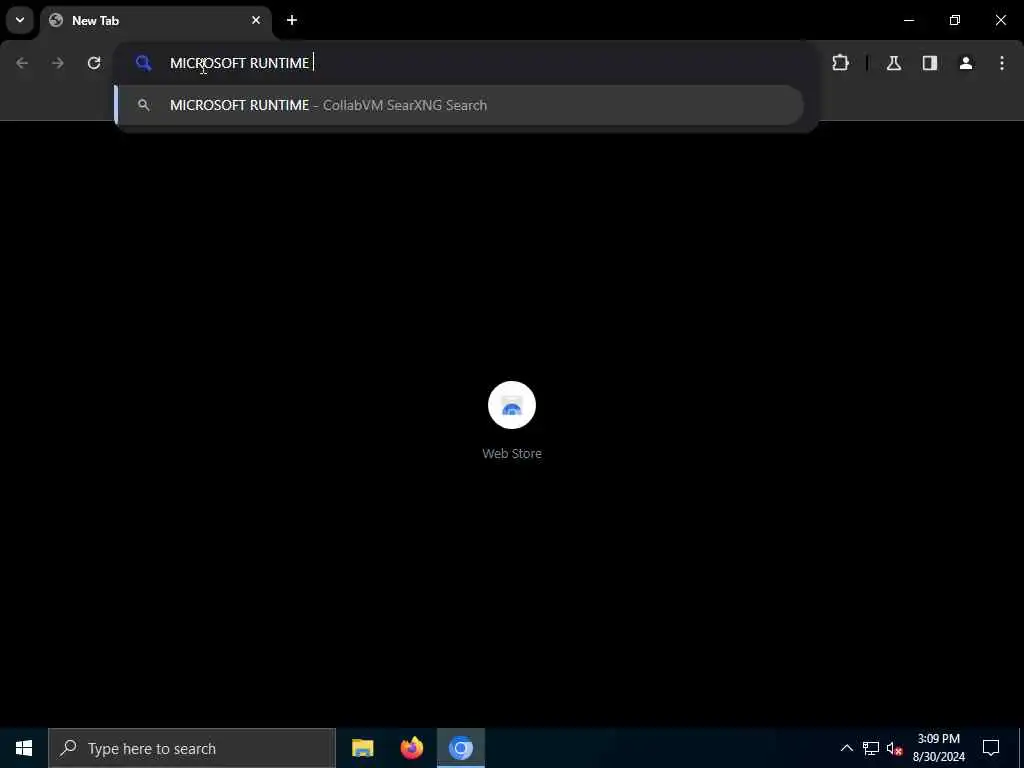Close the browser window

pyautogui.click(x=1000, y=20)
